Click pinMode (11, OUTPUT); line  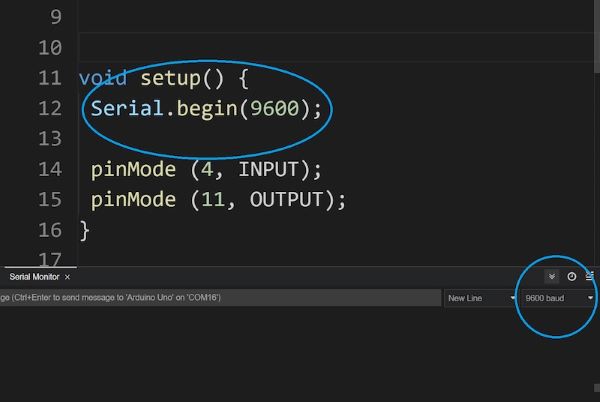[x=218, y=200]
